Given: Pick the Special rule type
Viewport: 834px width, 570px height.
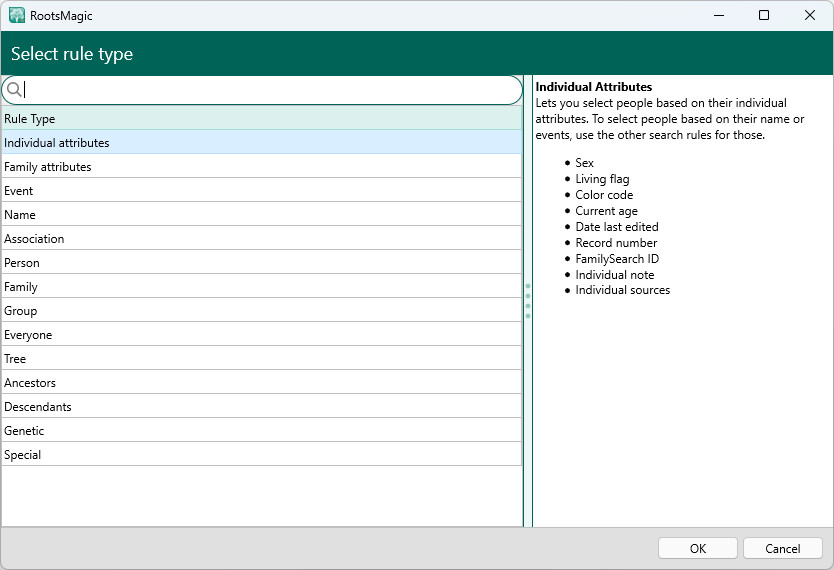Looking at the screenshot, I should 262,455.
